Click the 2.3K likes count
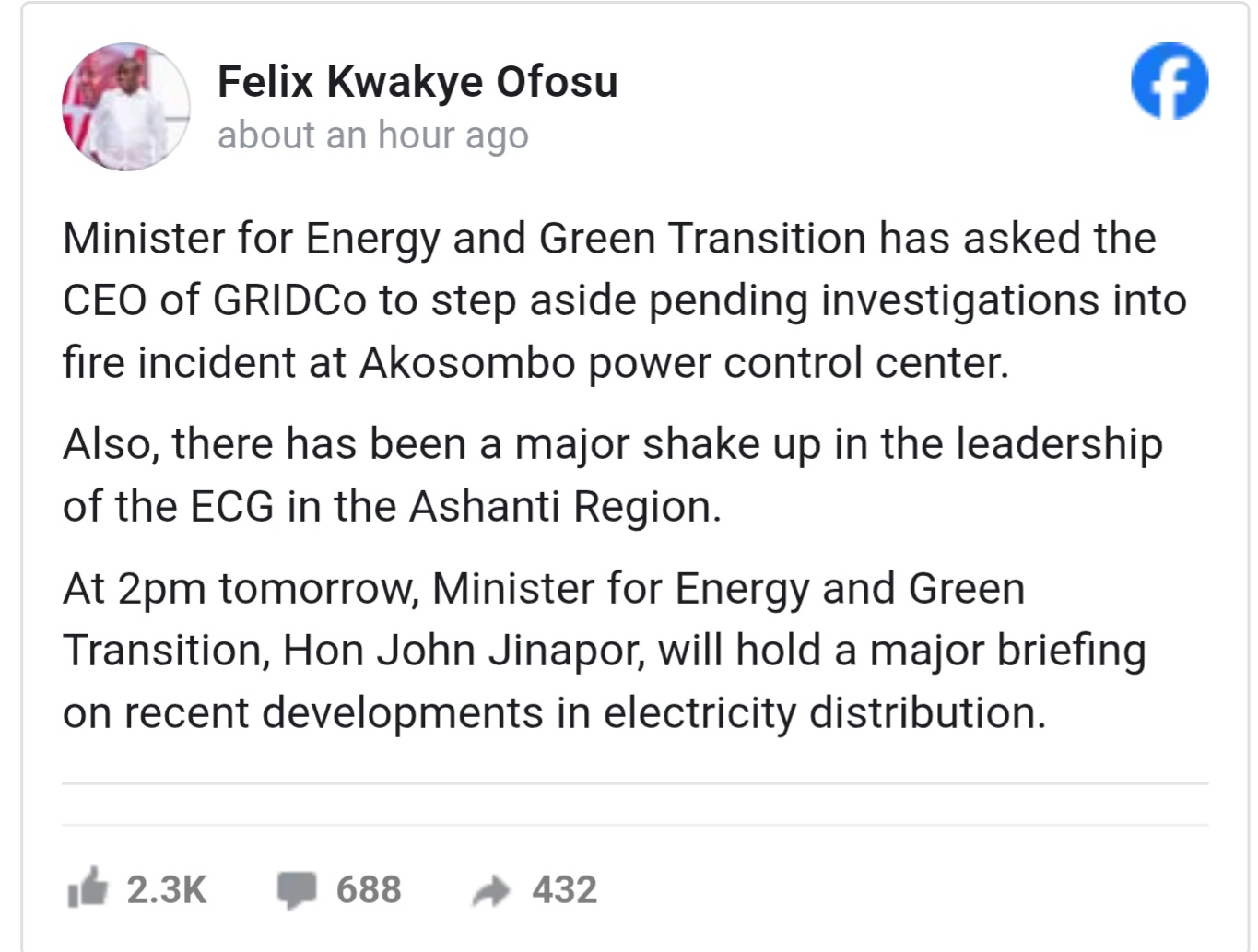Viewport: 1258px width, 952px height. point(167,889)
